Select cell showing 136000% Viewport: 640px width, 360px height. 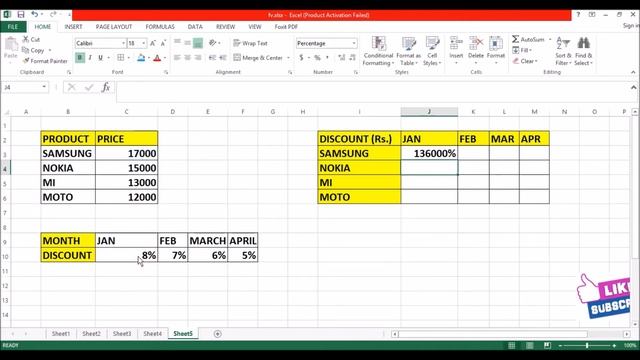[429, 153]
